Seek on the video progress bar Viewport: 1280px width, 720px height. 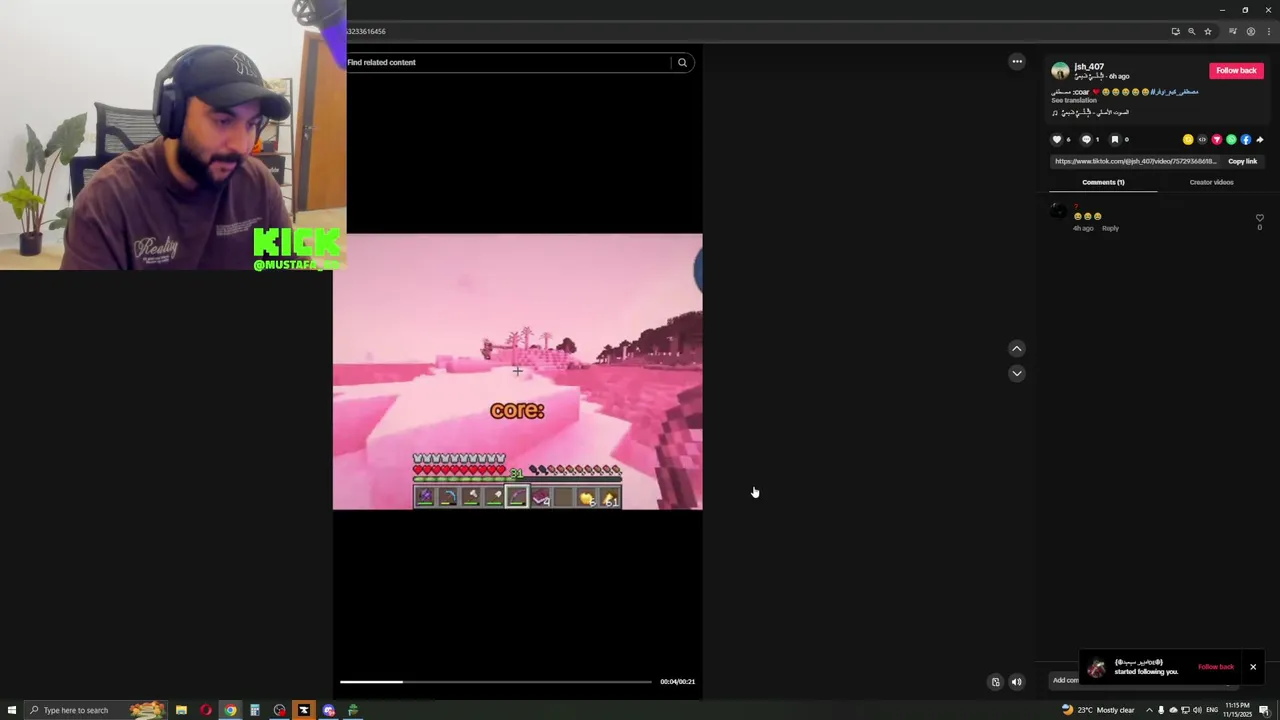pyautogui.click(x=495, y=682)
